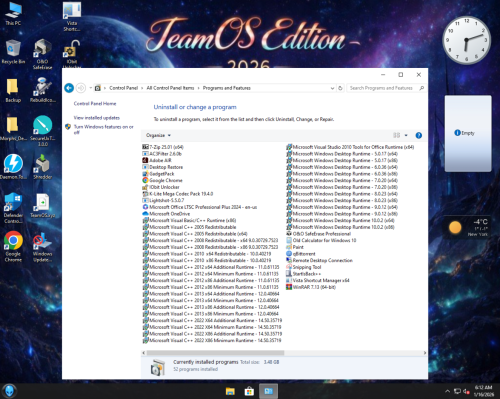This screenshot has height=399, width=500.
Task: Select Microsoft OneDrive entry
Action: [x=166, y=214]
